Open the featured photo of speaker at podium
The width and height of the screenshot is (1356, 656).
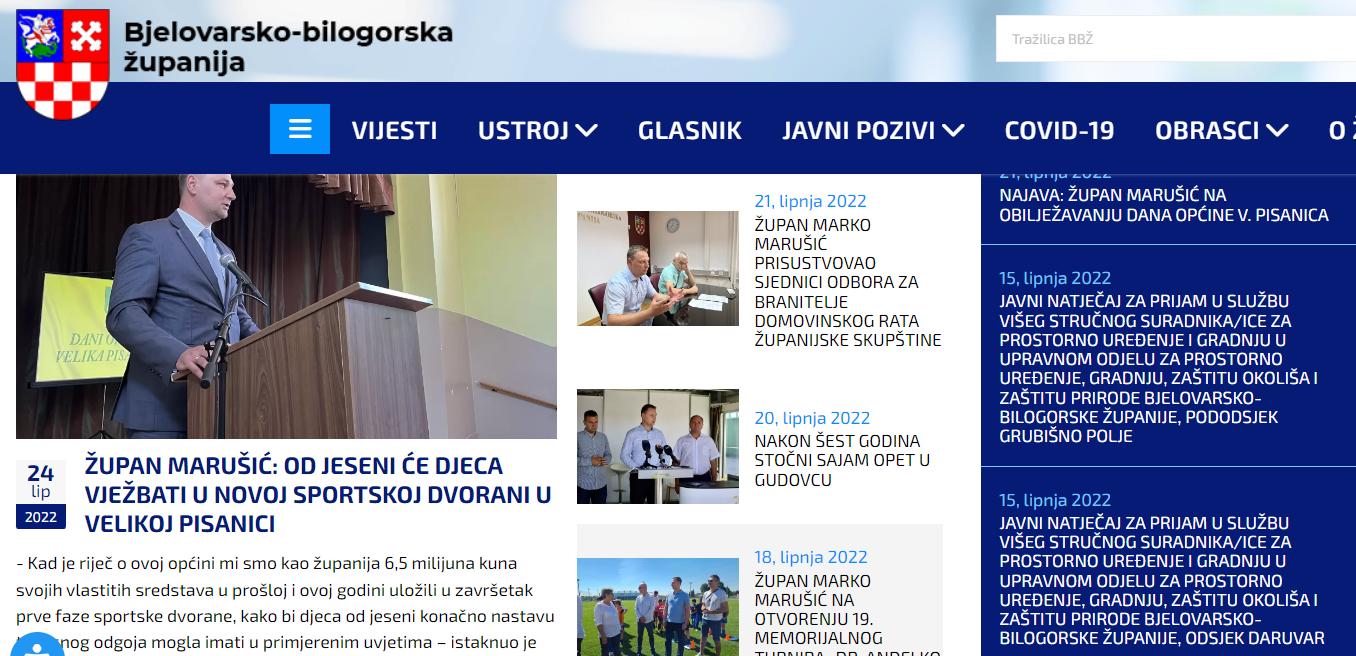[x=286, y=306]
